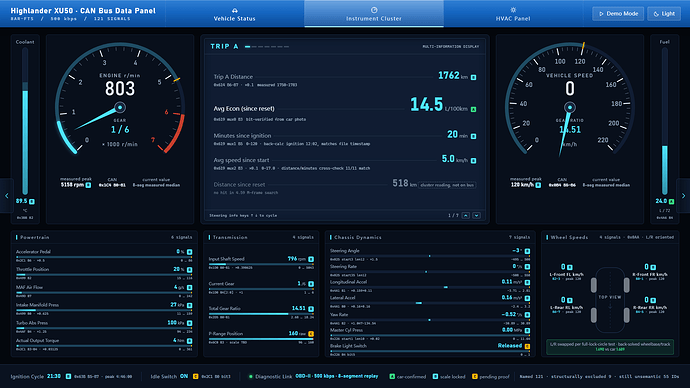Switch to Light theme
Screen dimensions: 690x388
click(664, 14)
